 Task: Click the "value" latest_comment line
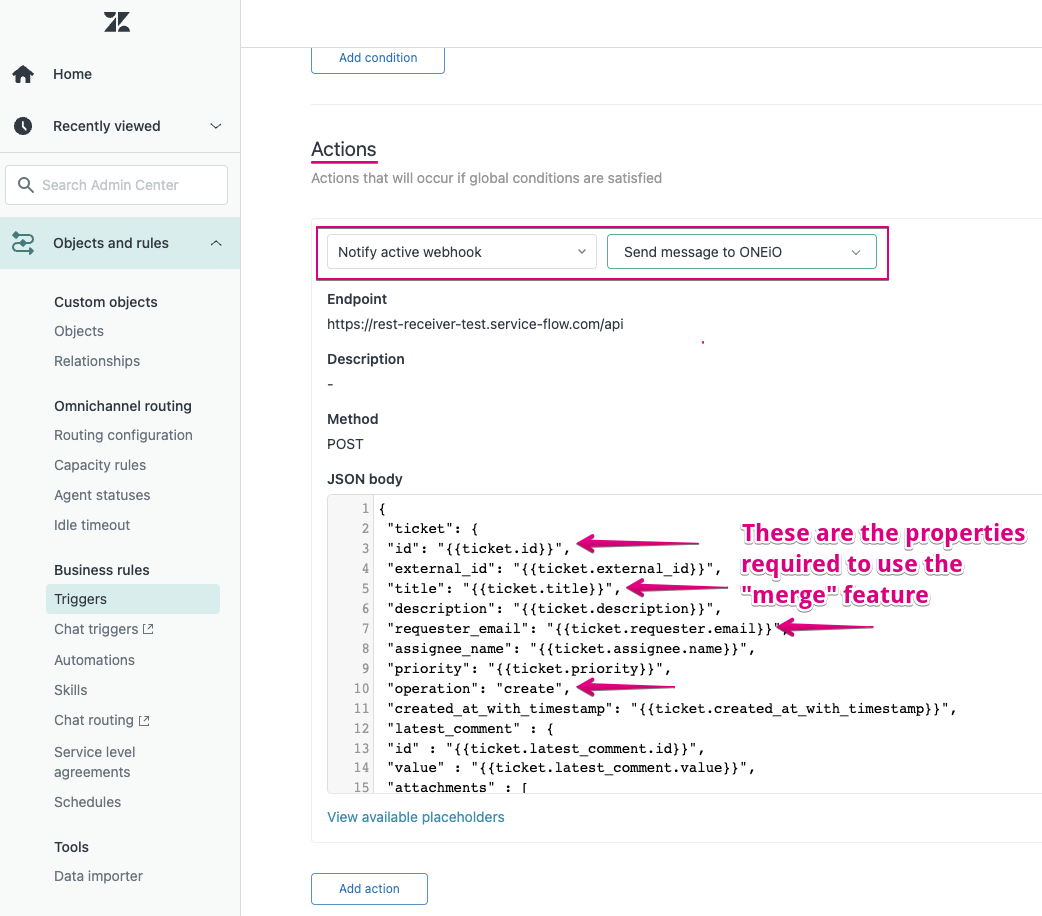pos(572,768)
